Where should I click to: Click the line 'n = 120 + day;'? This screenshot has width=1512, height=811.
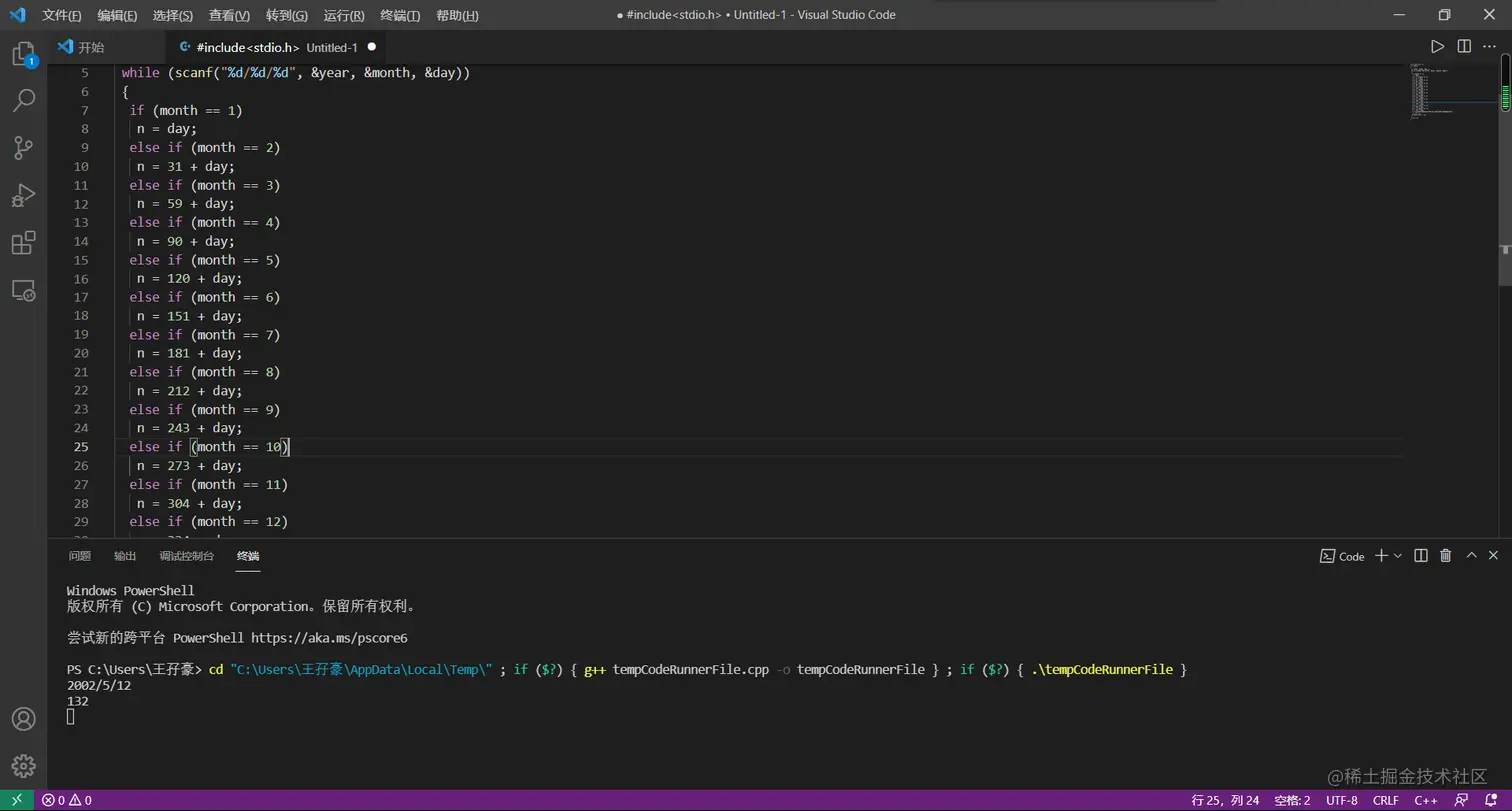(190, 278)
